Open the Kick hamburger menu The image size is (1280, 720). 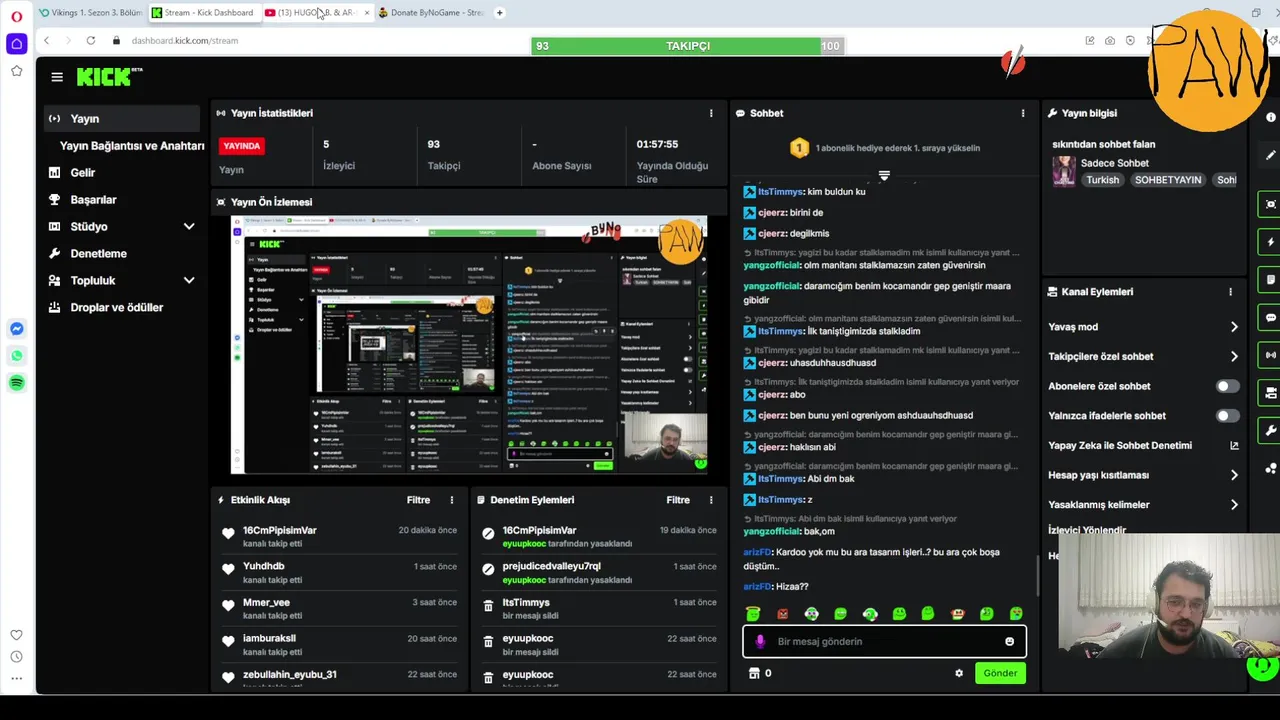point(57,77)
